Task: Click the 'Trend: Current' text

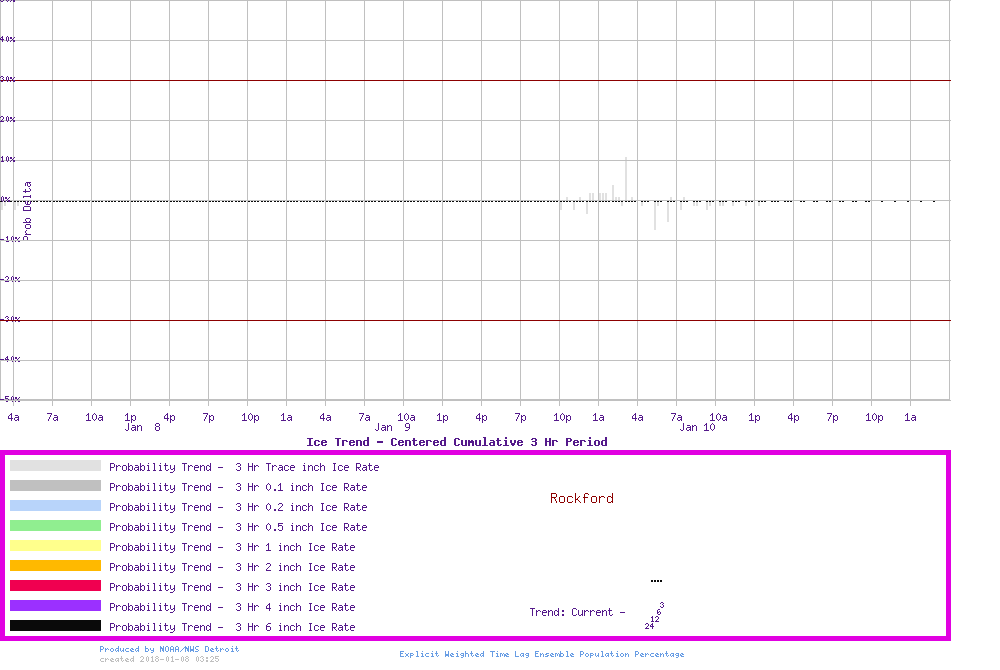Action: (577, 612)
